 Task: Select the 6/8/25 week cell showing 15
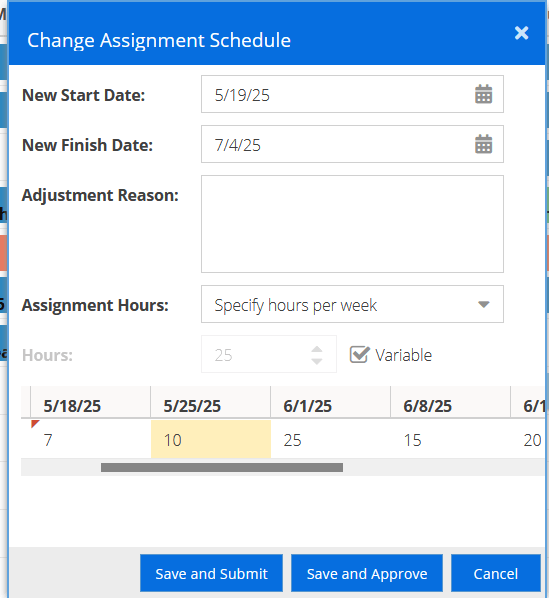coord(451,439)
